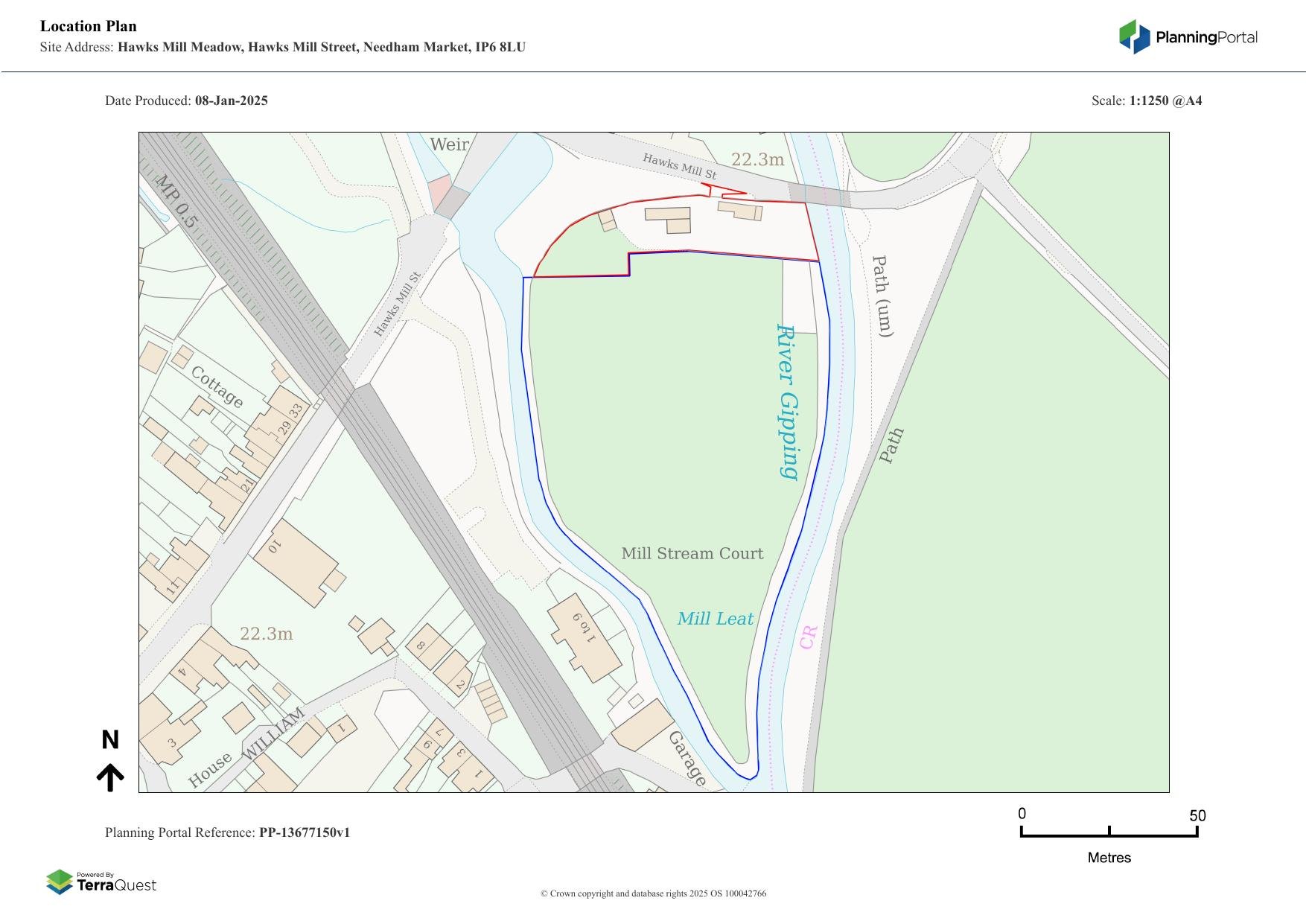The height and width of the screenshot is (924, 1306).
Task: Click the north arrow symbol
Action: pyautogui.click(x=110, y=777)
